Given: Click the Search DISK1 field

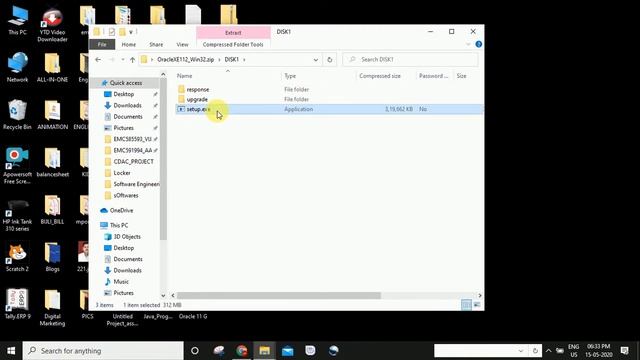Looking at the screenshot, I should pos(410,60).
